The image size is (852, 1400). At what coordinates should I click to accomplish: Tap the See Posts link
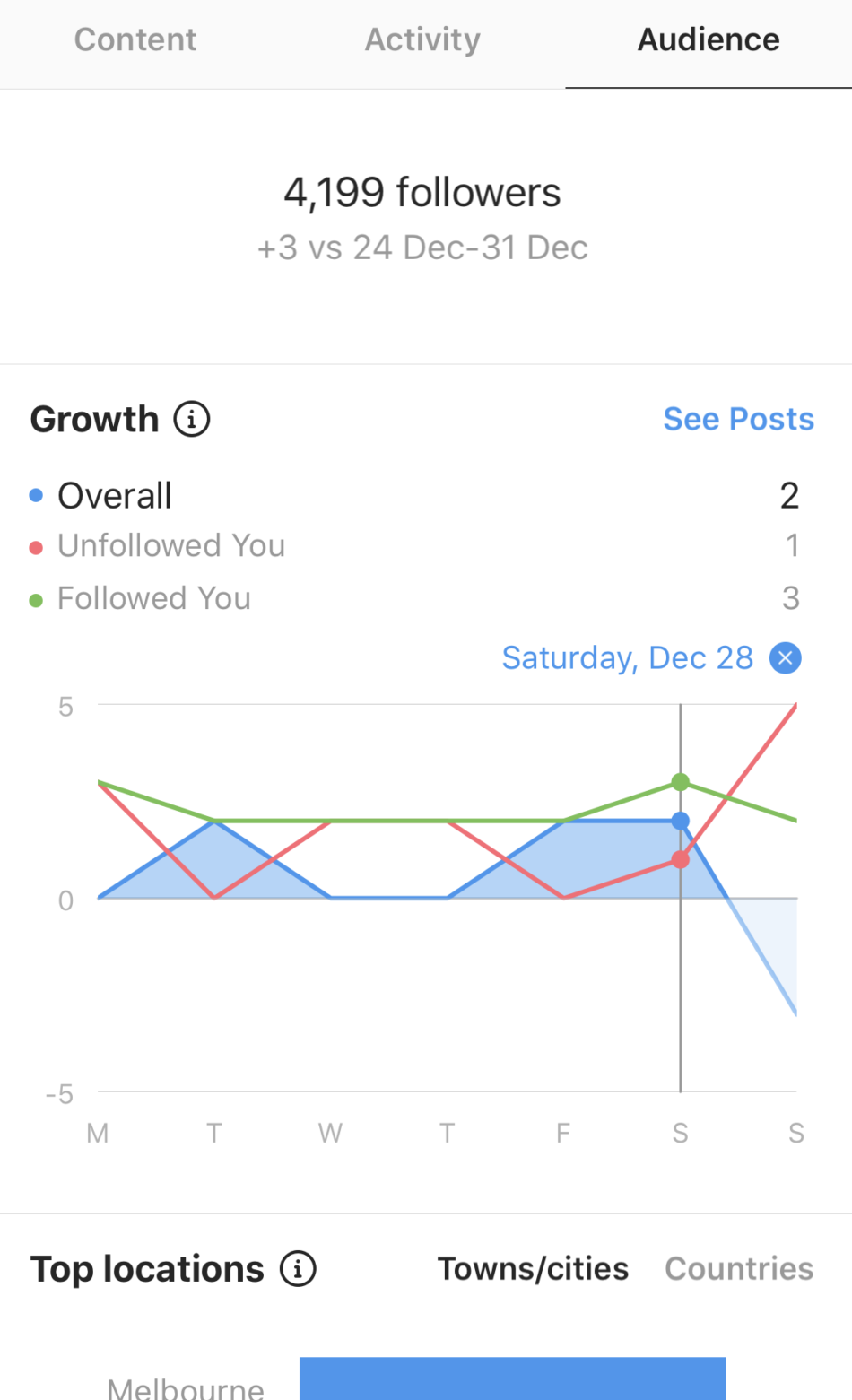[738, 419]
